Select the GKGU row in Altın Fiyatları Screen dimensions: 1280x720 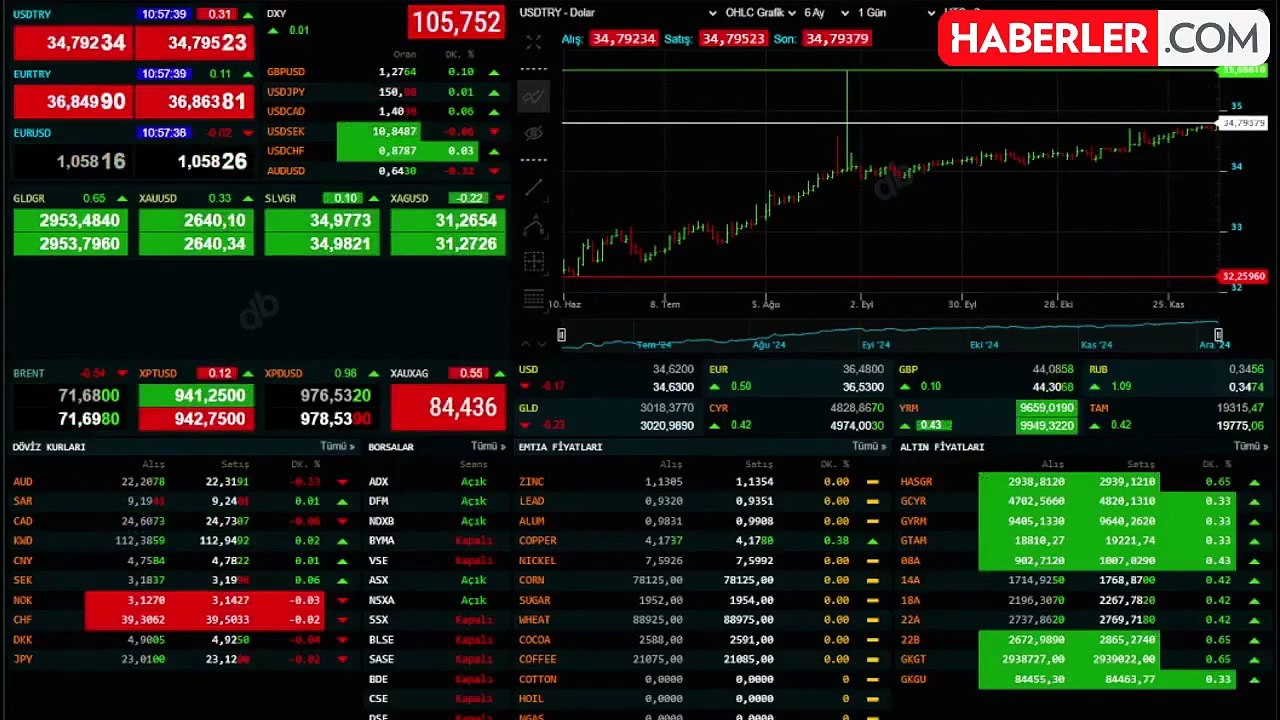click(x=1084, y=680)
